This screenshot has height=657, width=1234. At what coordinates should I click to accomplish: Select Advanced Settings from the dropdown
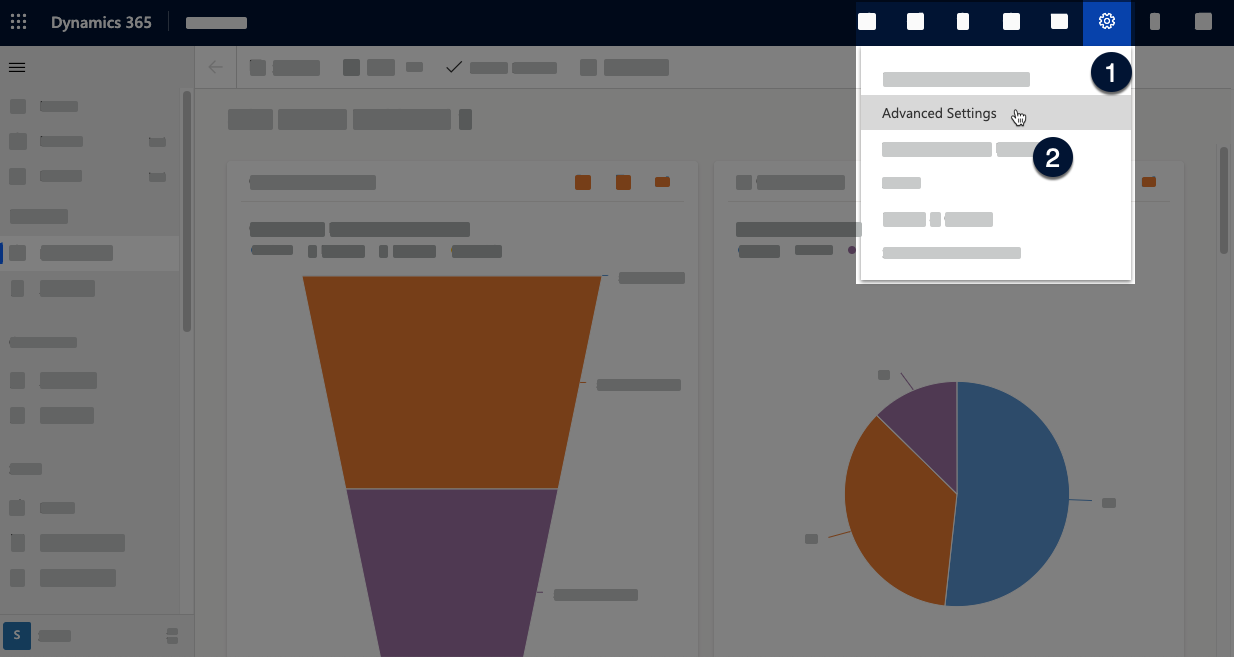point(996,113)
